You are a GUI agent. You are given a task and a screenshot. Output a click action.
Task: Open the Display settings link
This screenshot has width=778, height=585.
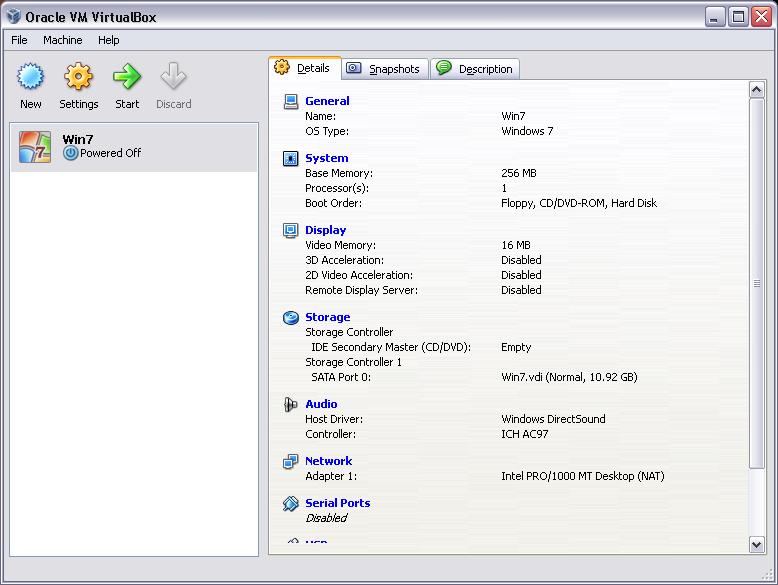(x=325, y=230)
